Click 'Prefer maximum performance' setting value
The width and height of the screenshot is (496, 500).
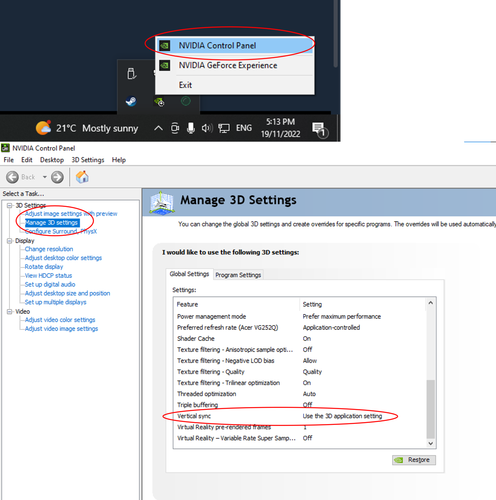point(342,316)
